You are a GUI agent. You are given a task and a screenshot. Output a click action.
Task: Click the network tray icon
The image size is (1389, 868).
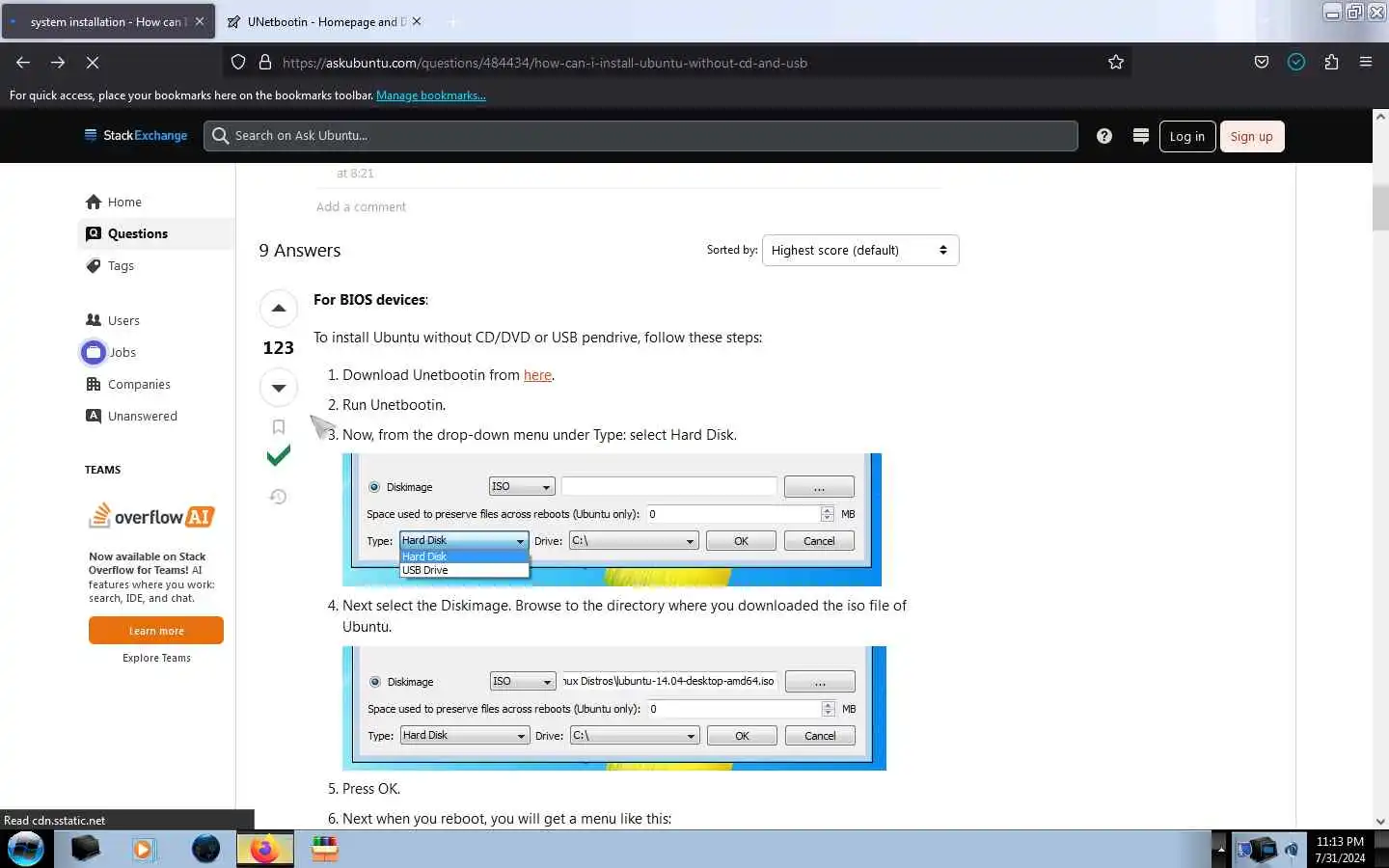coord(1264,850)
